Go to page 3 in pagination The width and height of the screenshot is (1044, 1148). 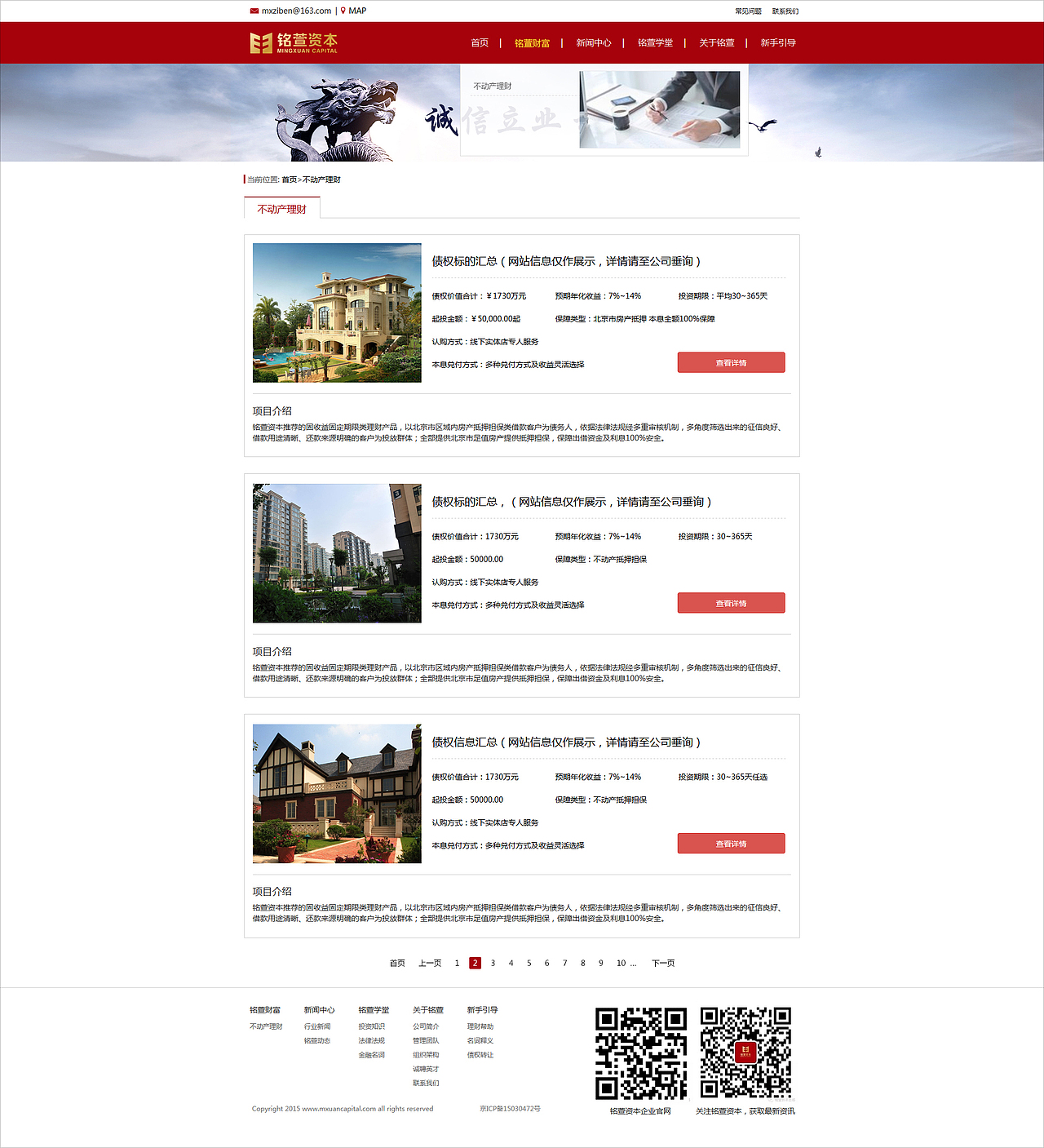pyautogui.click(x=493, y=964)
